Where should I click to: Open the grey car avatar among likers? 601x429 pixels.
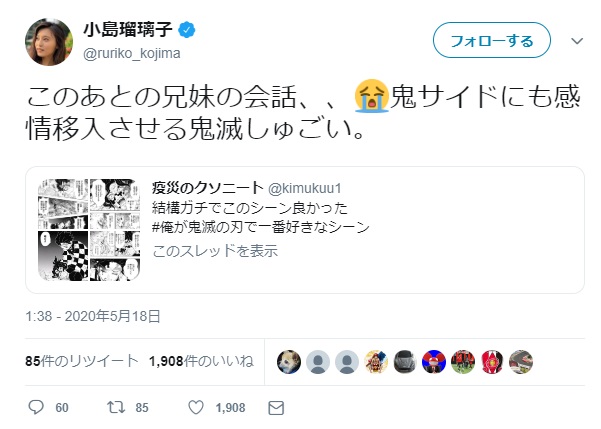click(405, 362)
